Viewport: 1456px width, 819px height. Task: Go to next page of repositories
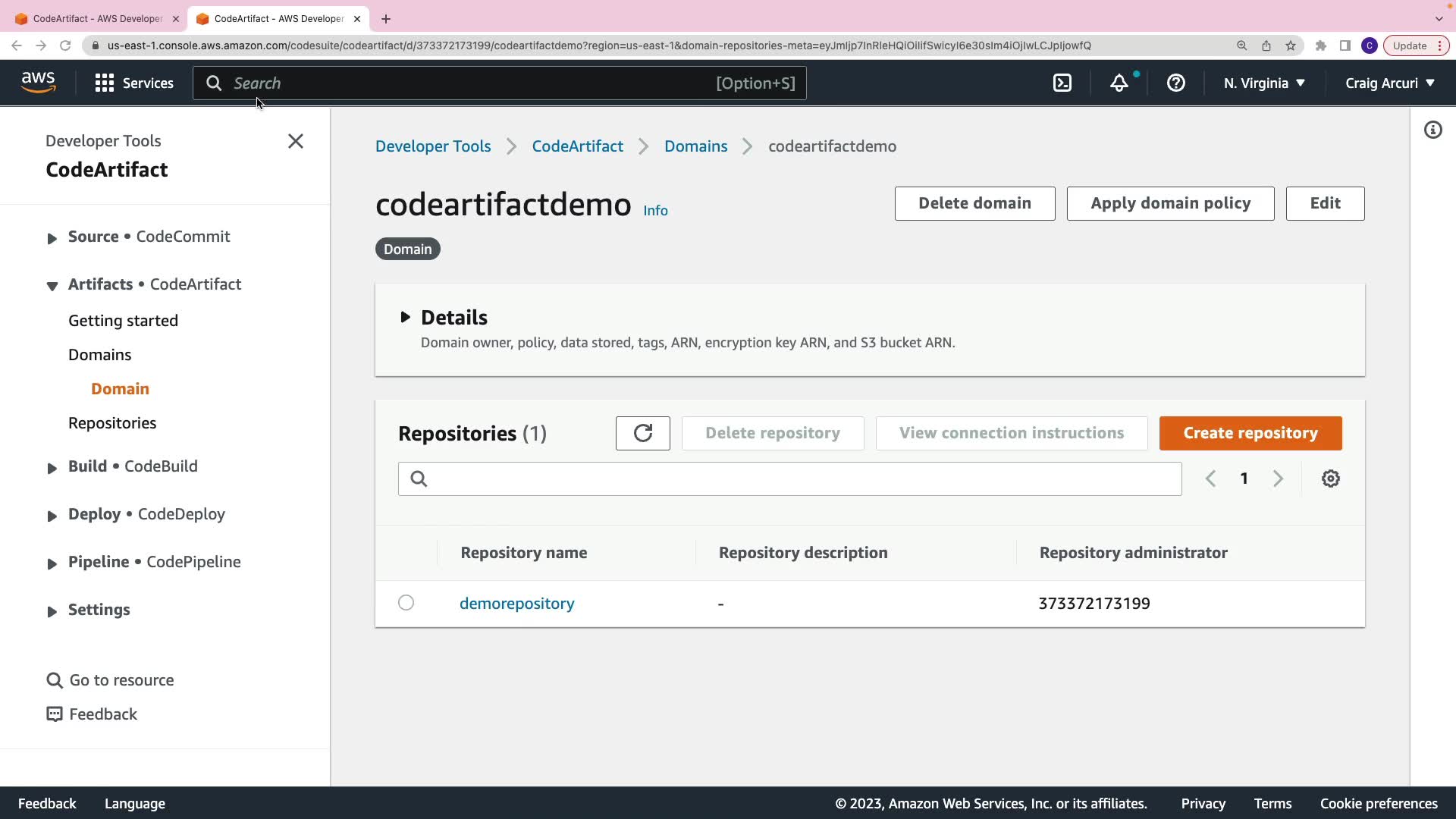1278,479
